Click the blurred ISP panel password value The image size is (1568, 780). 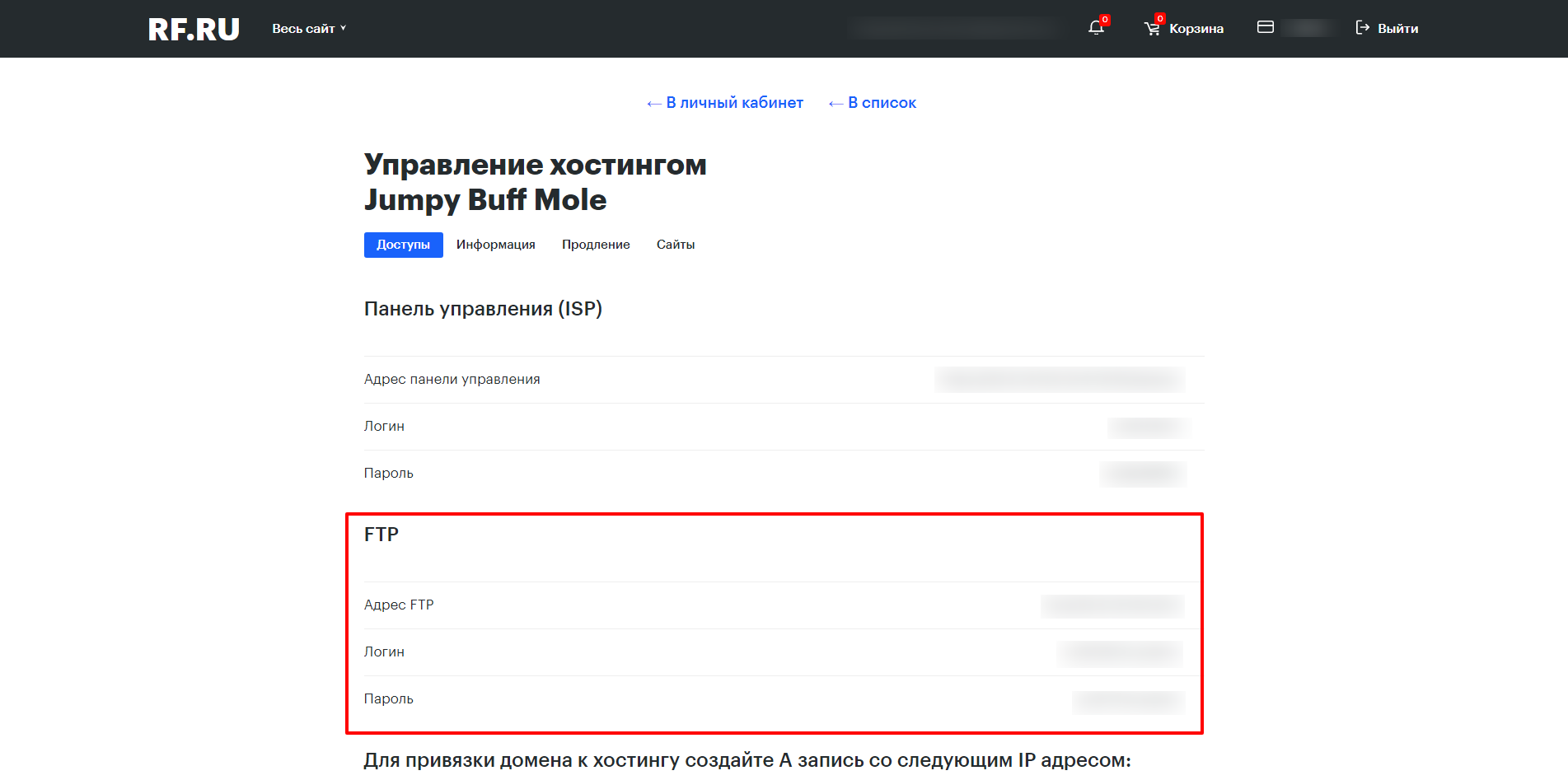tap(1143, 474)
